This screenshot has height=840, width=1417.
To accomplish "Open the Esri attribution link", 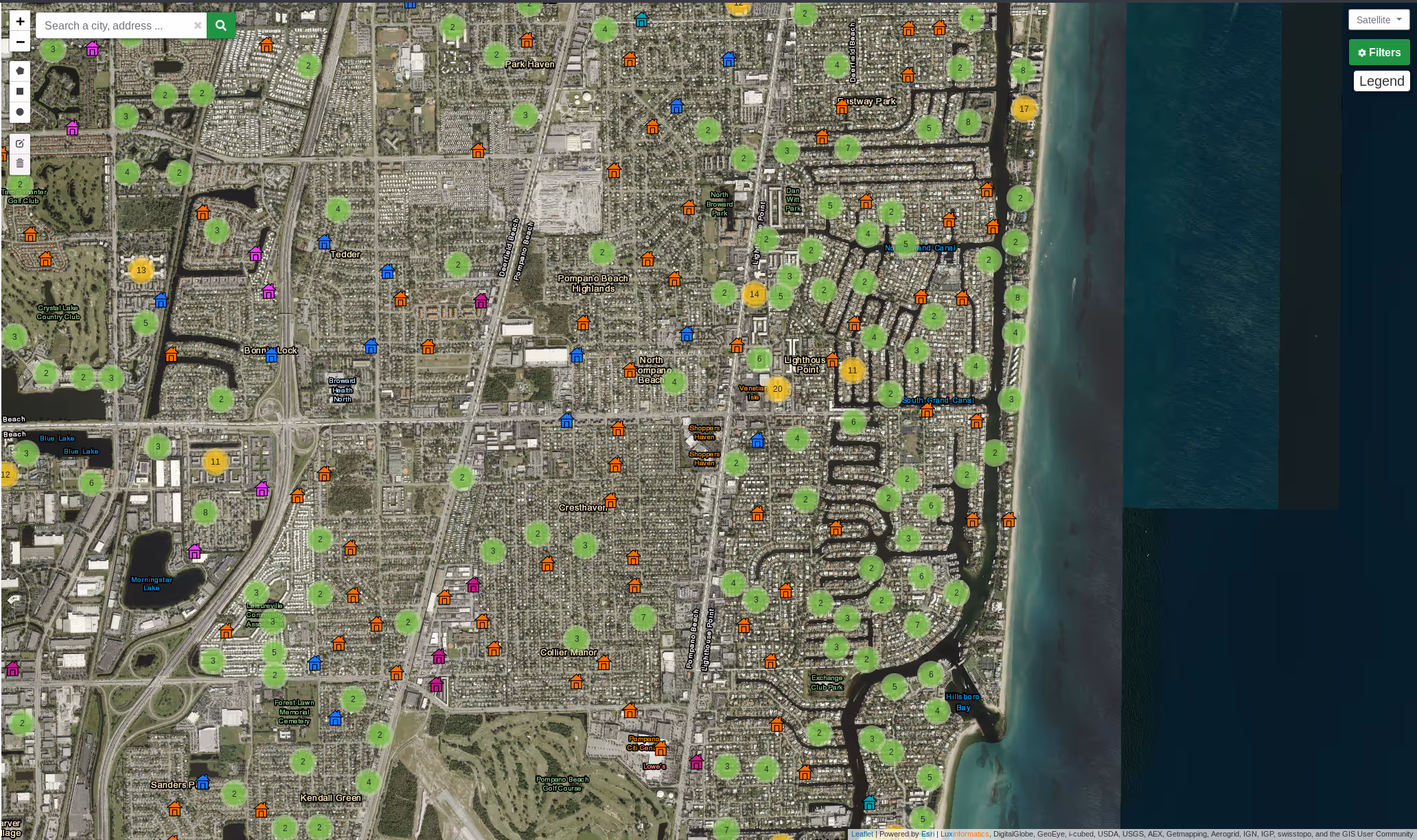I will (928, 834).
